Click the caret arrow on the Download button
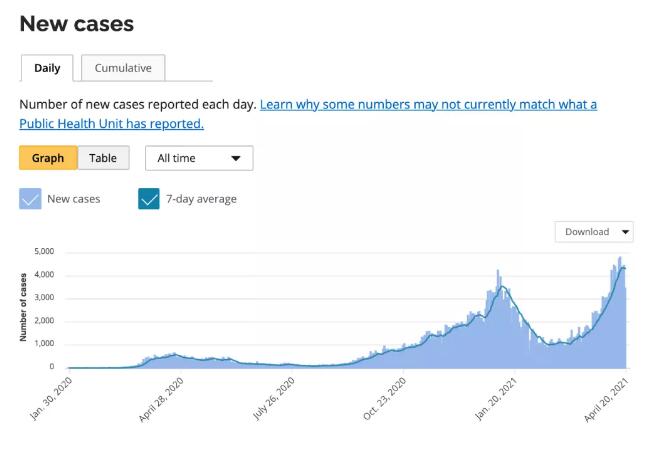 [626, 232]
